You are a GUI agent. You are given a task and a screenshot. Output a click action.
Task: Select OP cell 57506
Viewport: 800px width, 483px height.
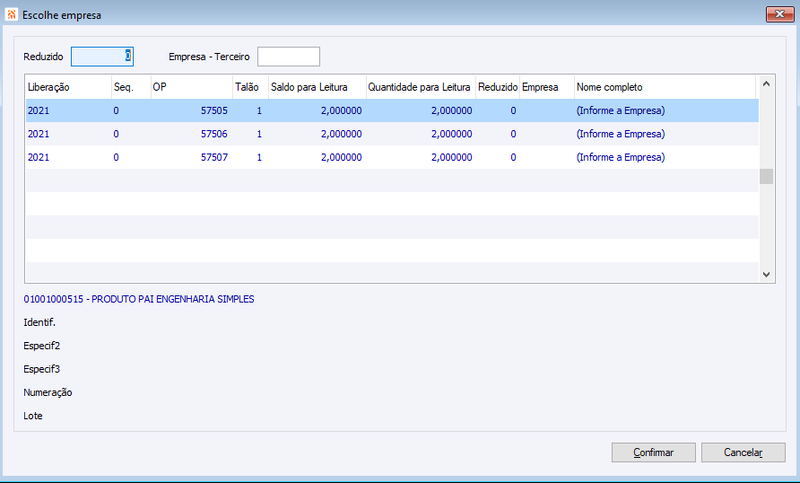[214, 134]
